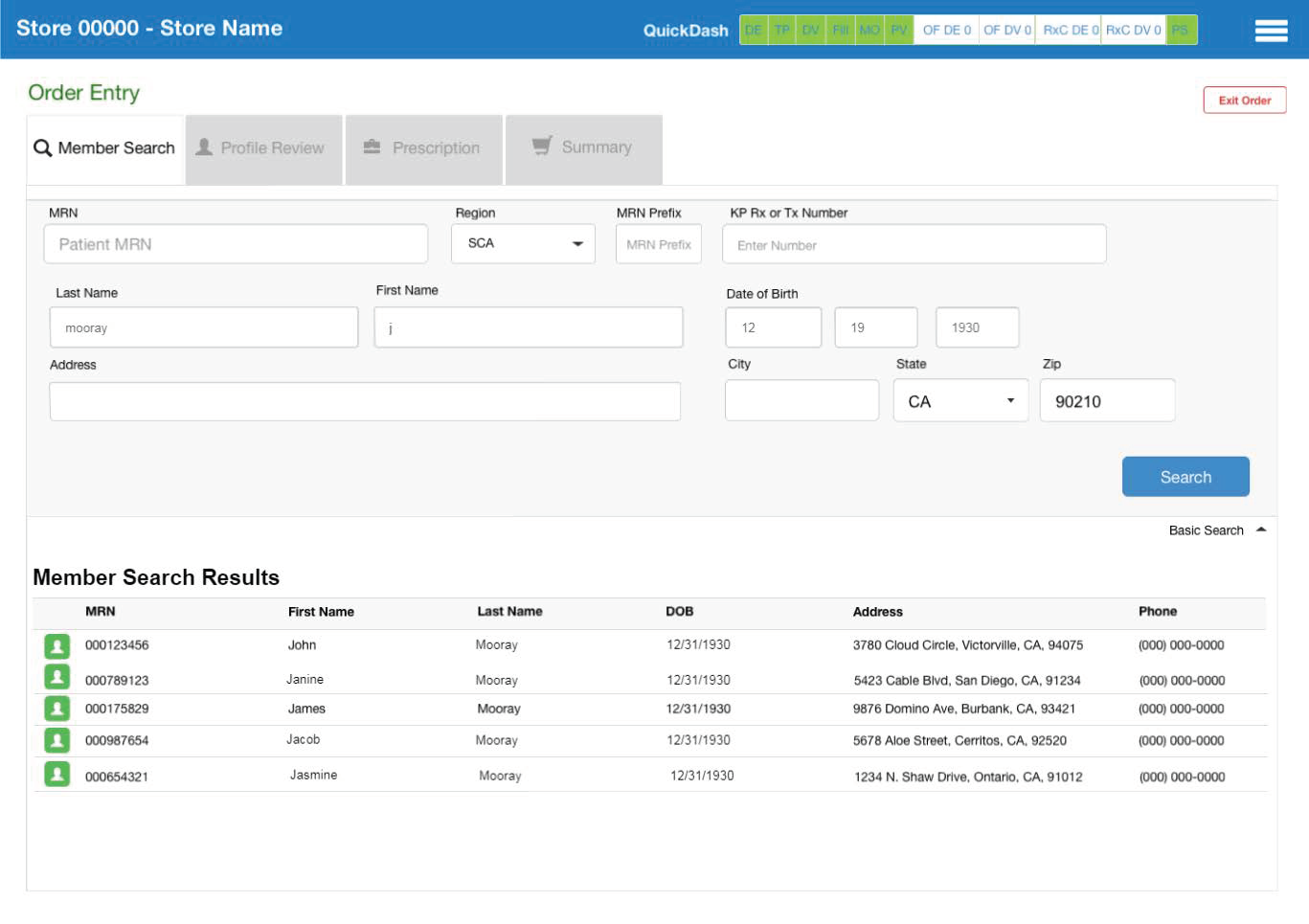
Task: Click the birth day field showing 19
Action: [x=876, y=327]
